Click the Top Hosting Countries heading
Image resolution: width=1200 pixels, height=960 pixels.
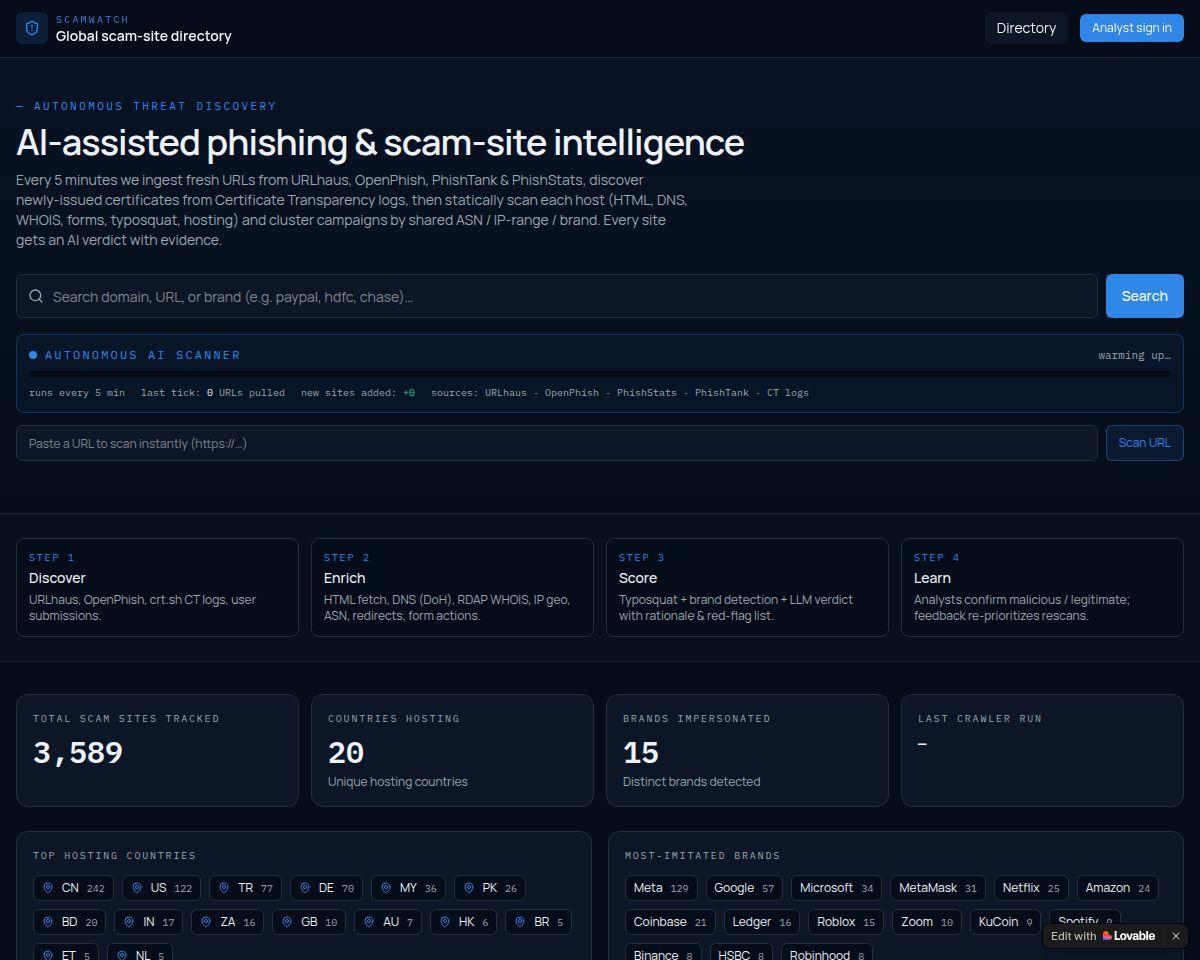(115, 855)
